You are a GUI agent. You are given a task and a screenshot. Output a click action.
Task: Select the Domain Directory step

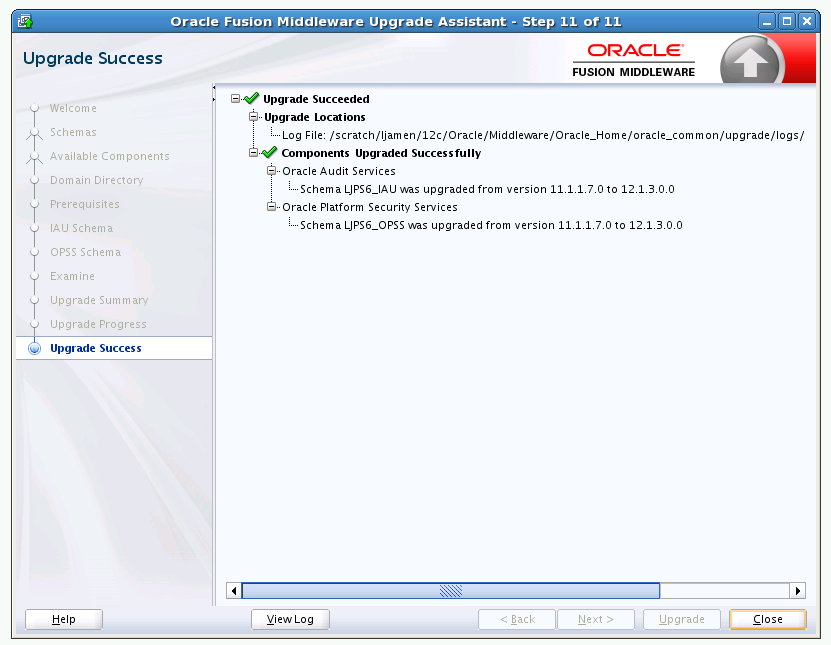[96, 180]
